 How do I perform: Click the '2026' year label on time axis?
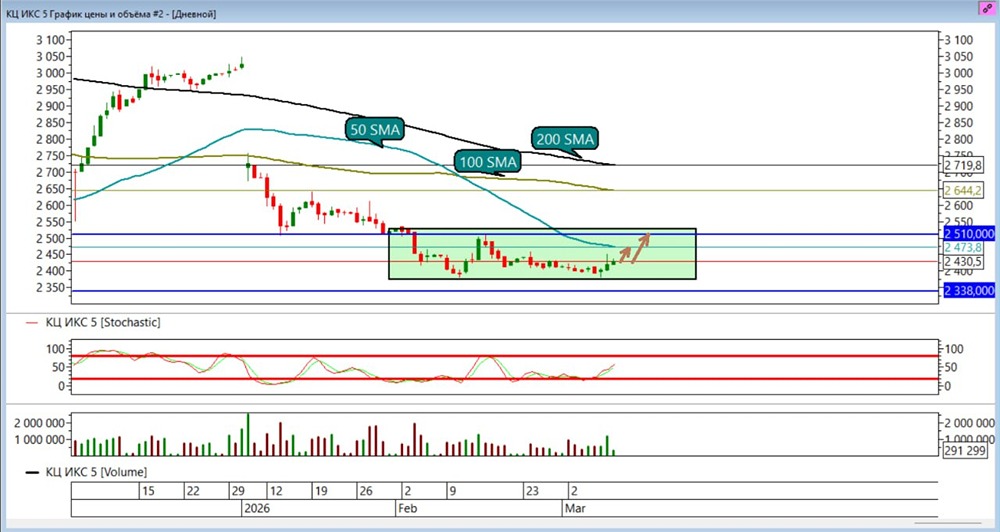point(257,508)
